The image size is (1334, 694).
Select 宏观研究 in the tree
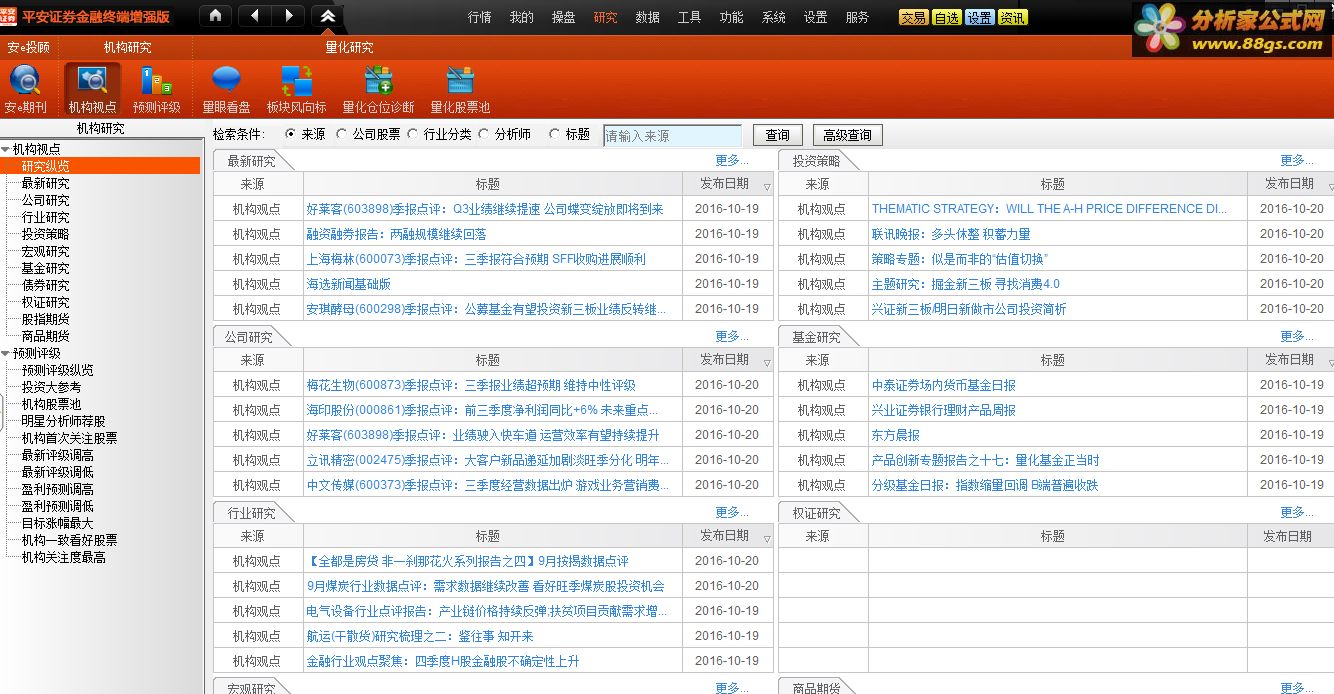coord(46,251)
